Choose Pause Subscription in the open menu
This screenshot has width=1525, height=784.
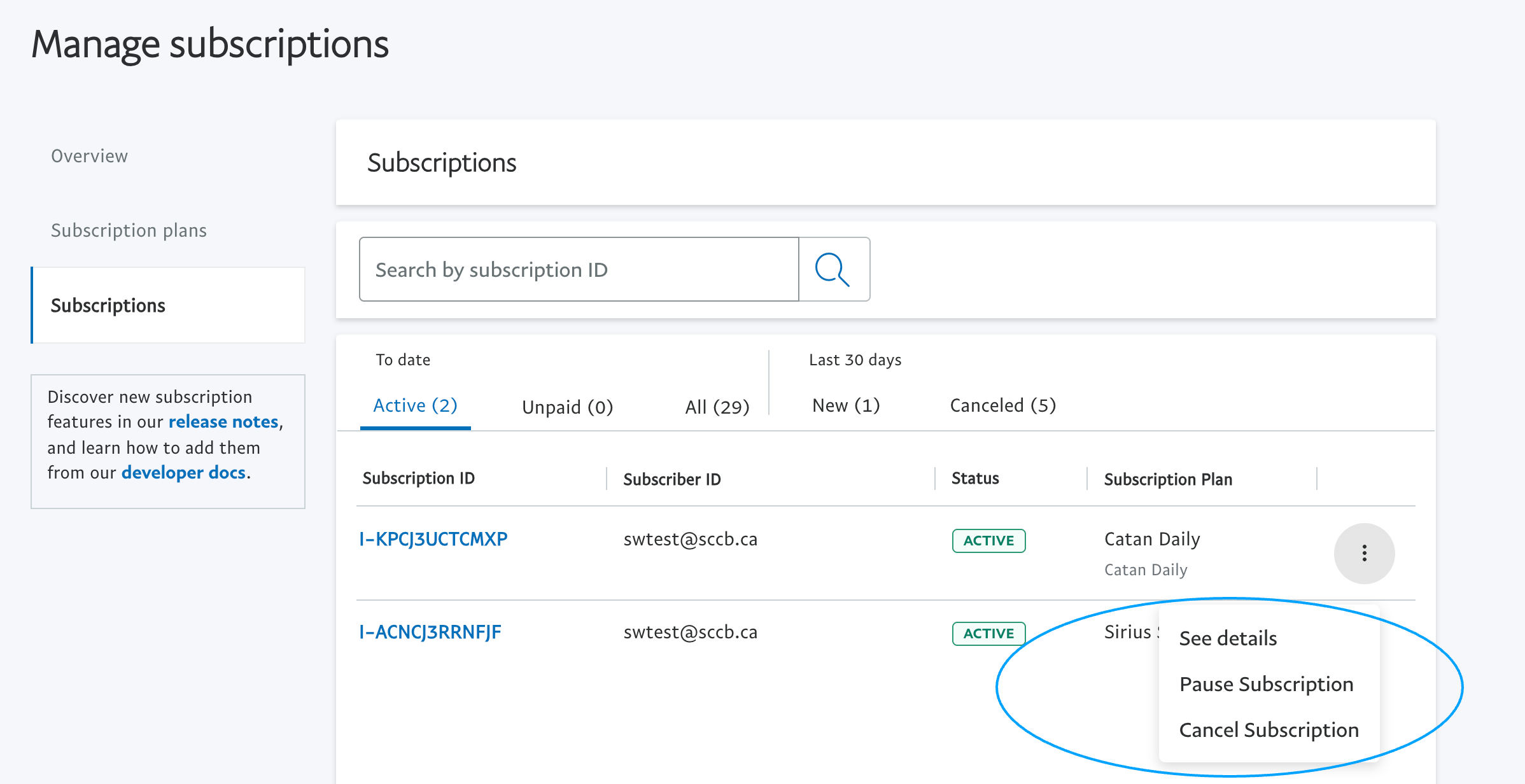(x=1267, y=684)
